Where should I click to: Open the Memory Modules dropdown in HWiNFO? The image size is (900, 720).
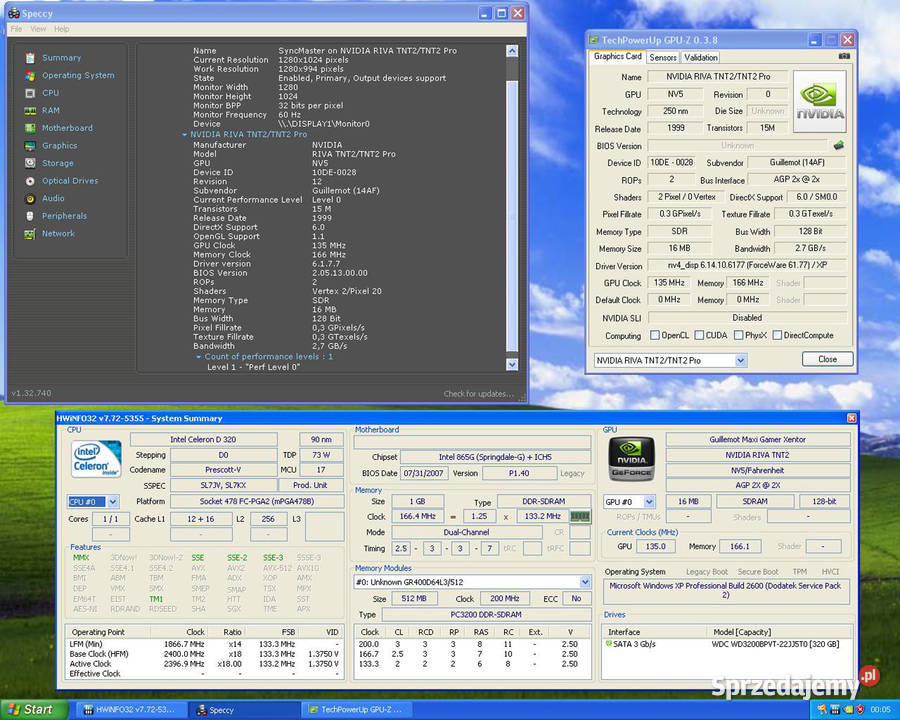tap(585, 582)
